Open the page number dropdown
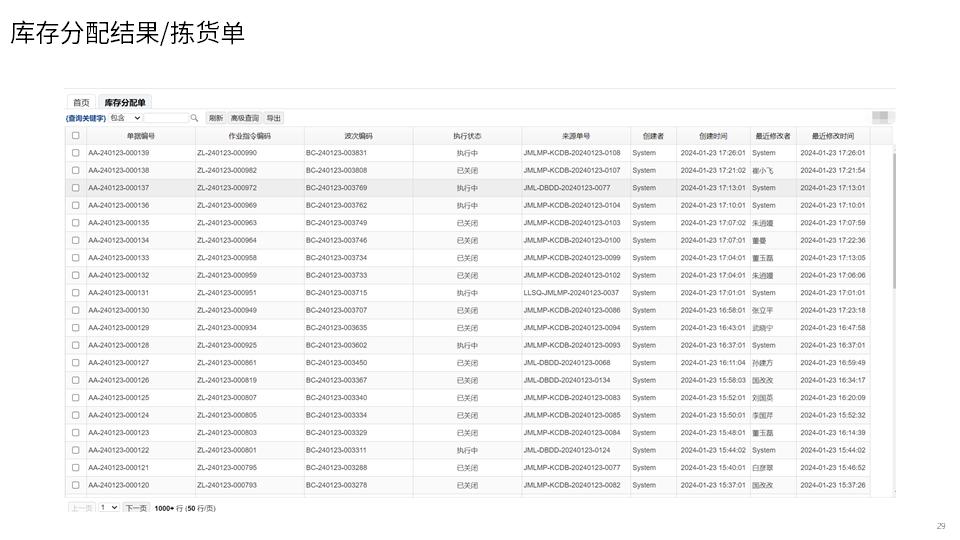Image resolution: width=960 pixels, height=540 pixels. [108, 508]
